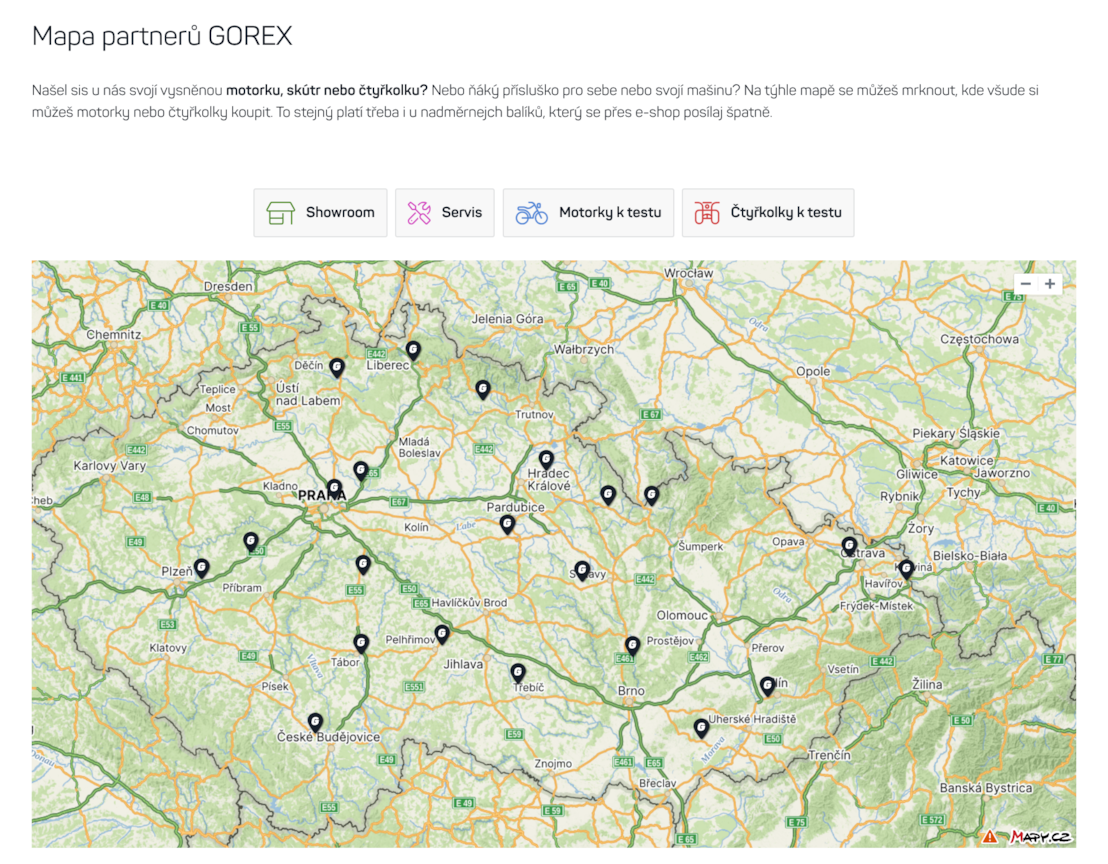
Task: Select partner pin west of Trutnov
Action: point(483,389)
